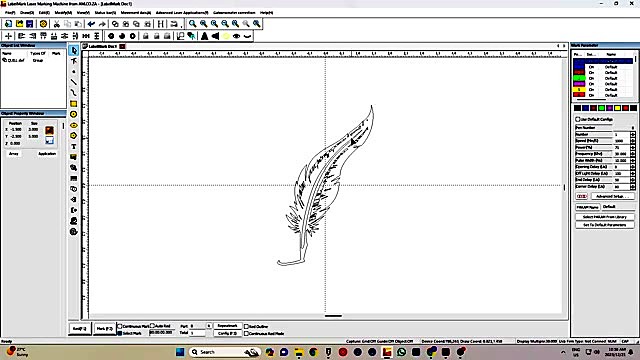
Task: Click the Total count input field
Action: (198, 333)
